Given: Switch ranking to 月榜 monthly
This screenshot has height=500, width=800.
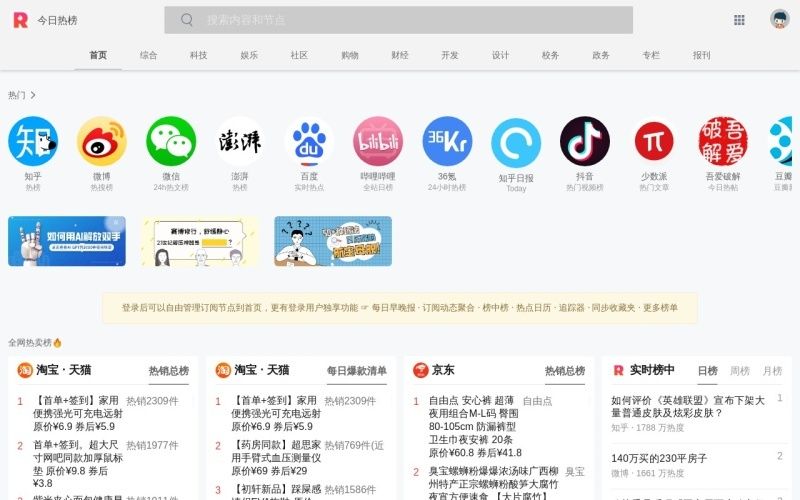Looking at the screenshot, I should click(772, 371).
